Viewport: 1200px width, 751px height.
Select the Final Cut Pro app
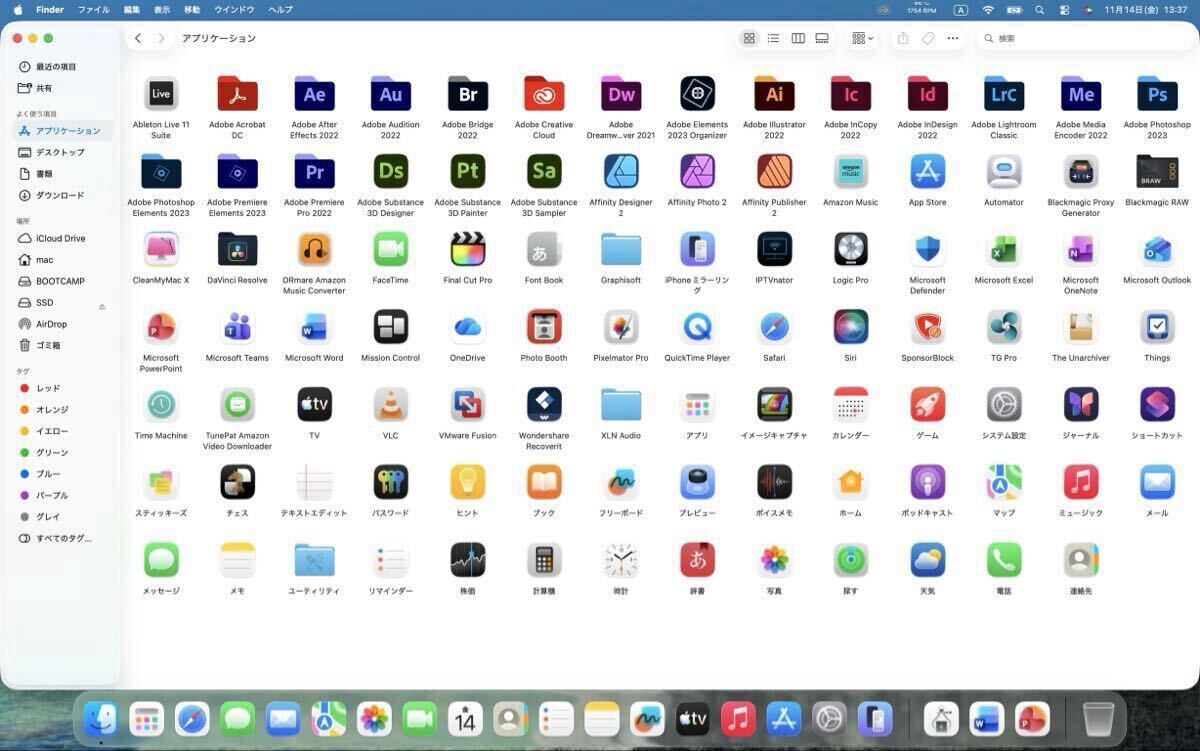coord(467,249)
